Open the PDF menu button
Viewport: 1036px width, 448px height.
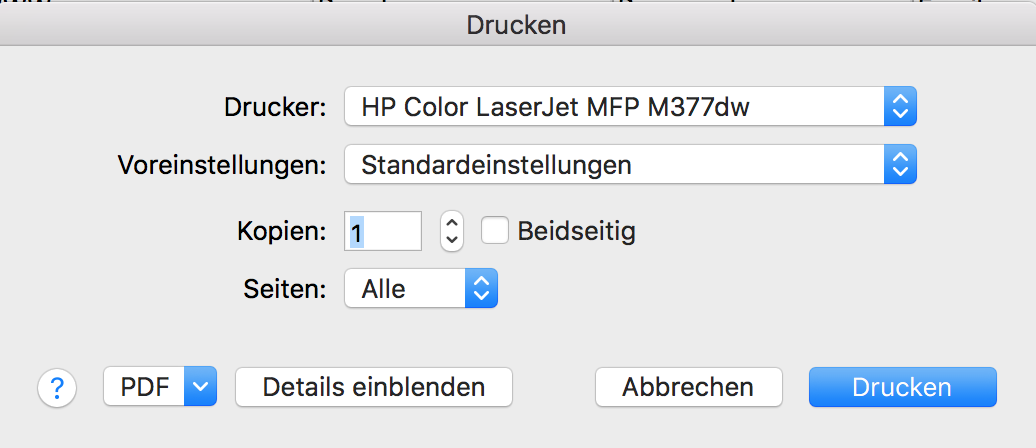pyautogui.click(x=145, y=387)
